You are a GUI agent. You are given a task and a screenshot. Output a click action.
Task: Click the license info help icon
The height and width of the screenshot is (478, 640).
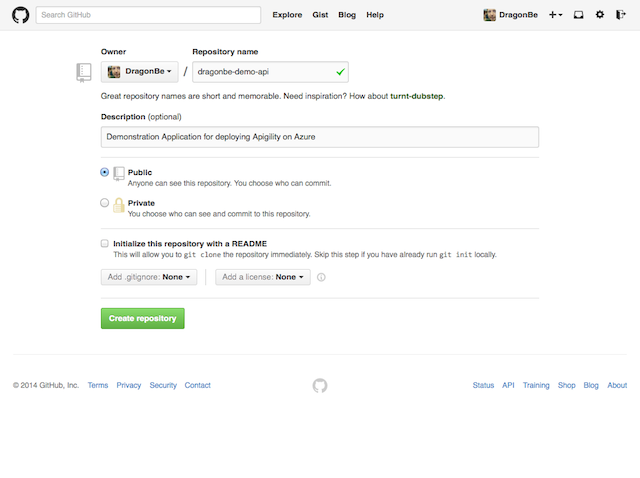pyautogui.click(x=321, y=277)
